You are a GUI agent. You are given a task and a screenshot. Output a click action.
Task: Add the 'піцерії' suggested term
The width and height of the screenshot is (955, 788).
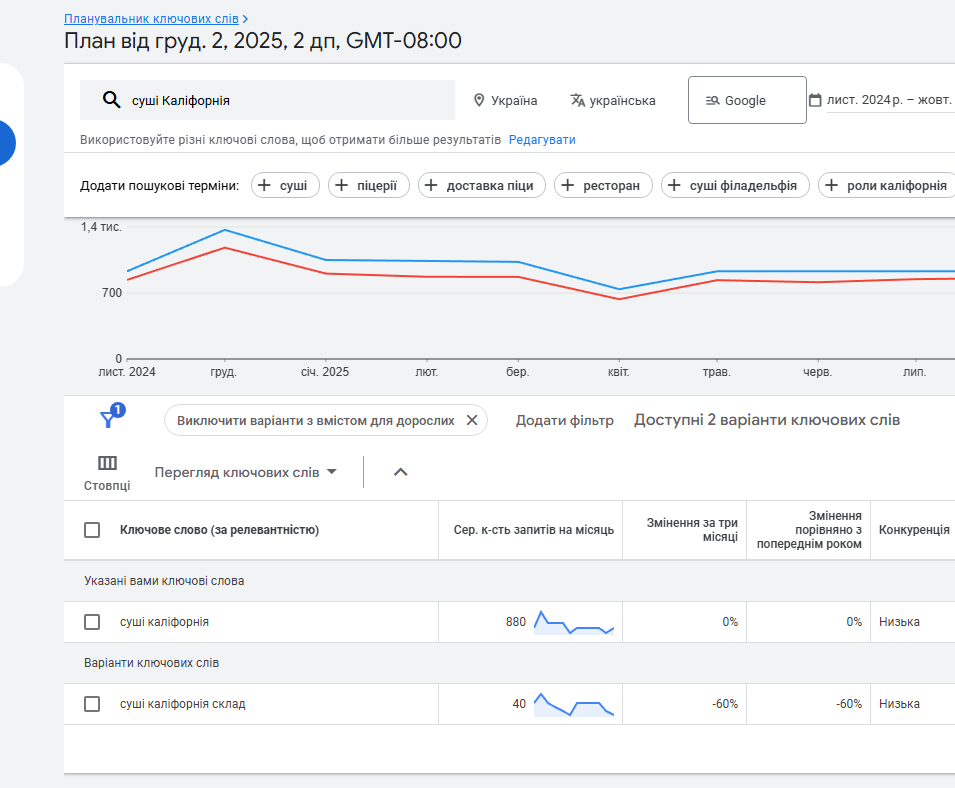(369, 185)
